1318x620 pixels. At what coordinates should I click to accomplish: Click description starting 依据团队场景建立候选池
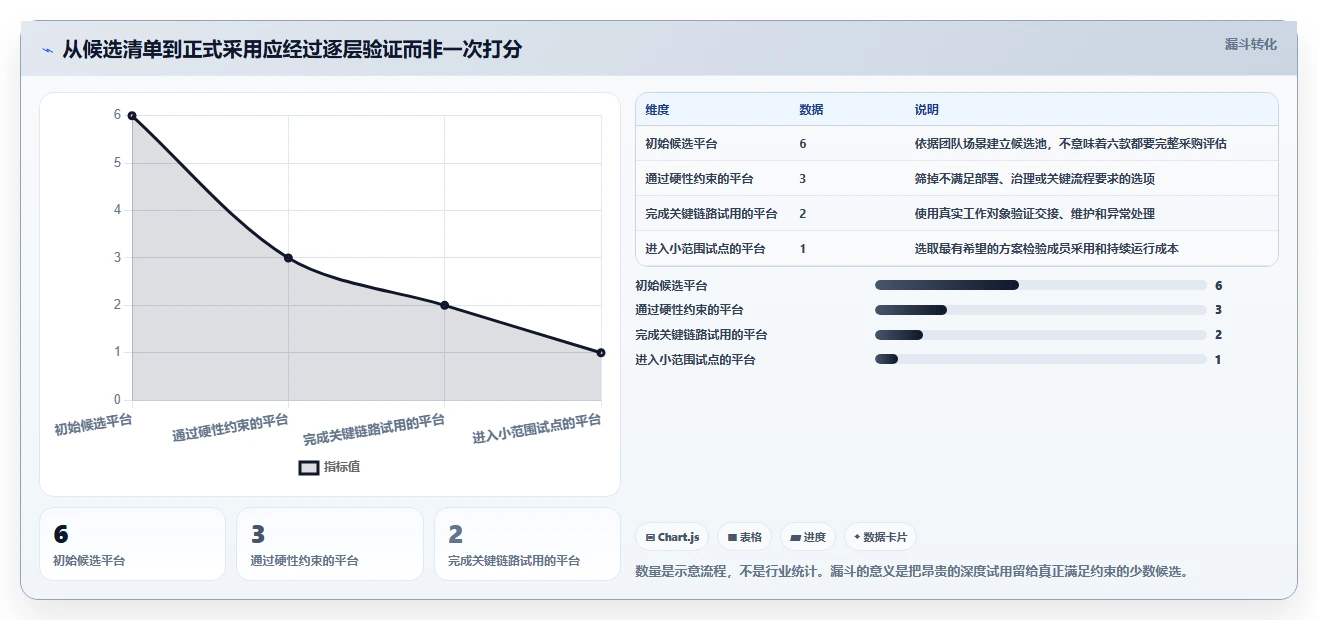click(x=1070, y=144)
